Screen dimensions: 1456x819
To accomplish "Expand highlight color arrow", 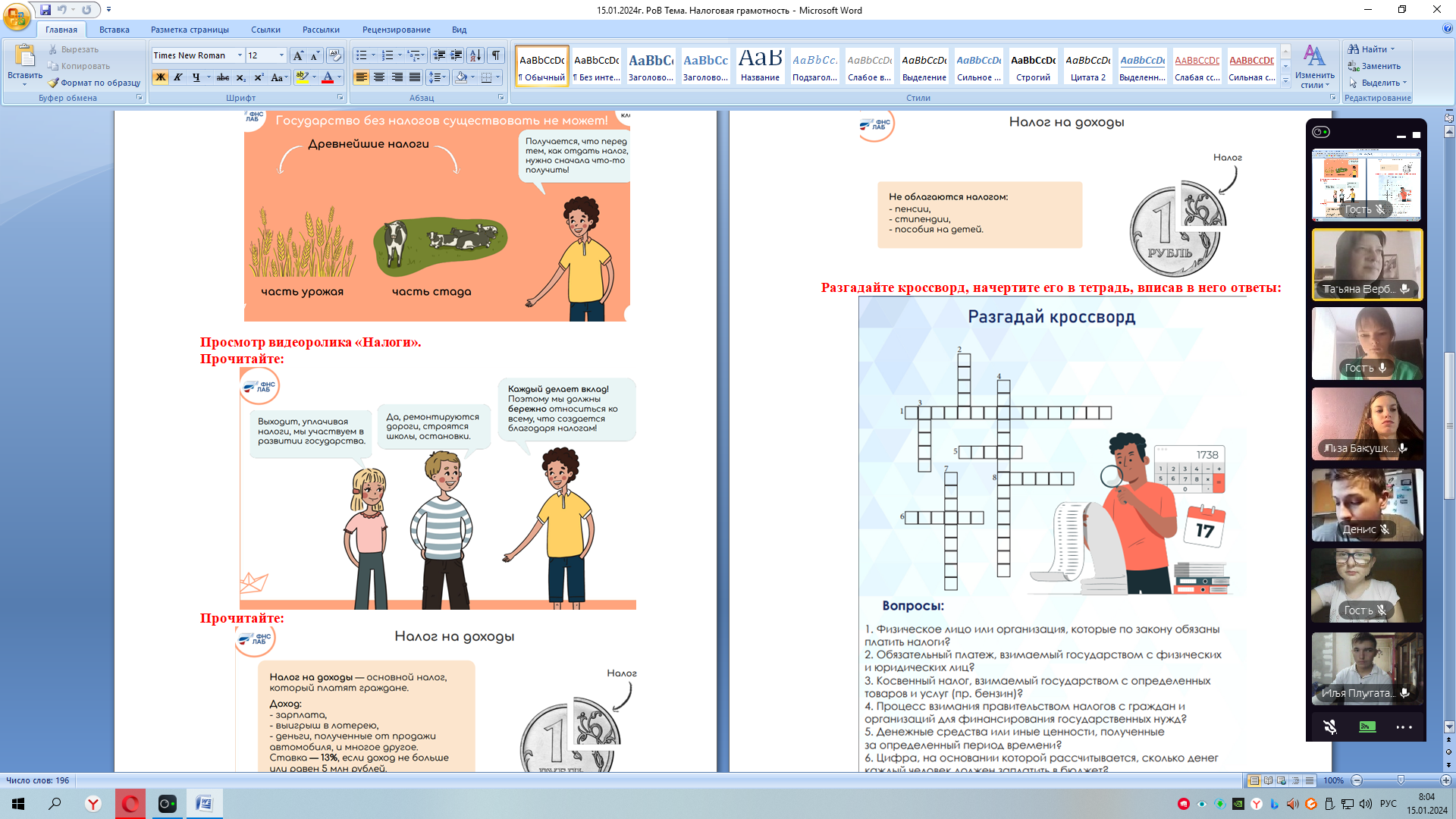I will pyautogui.click(x=314, y=77).
